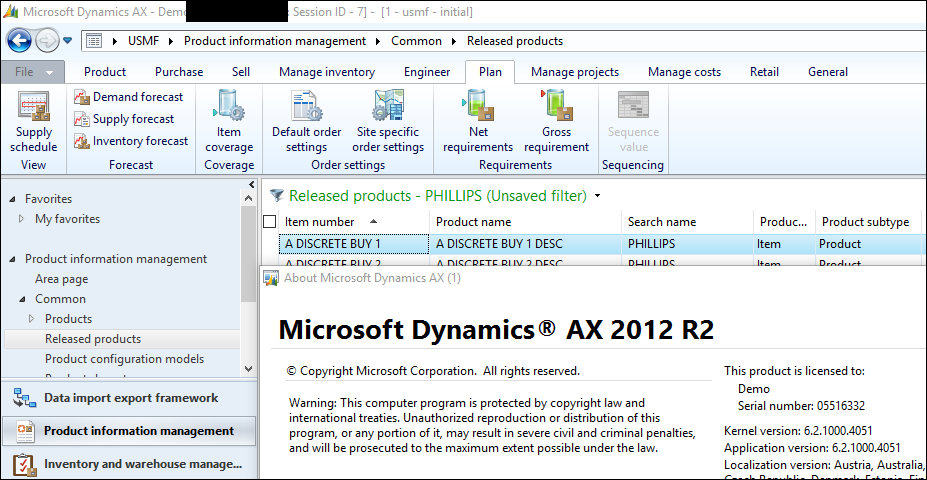This screenshot has height=480, width=927.
Task: Click Common in the address path
Action: point(416,41)
